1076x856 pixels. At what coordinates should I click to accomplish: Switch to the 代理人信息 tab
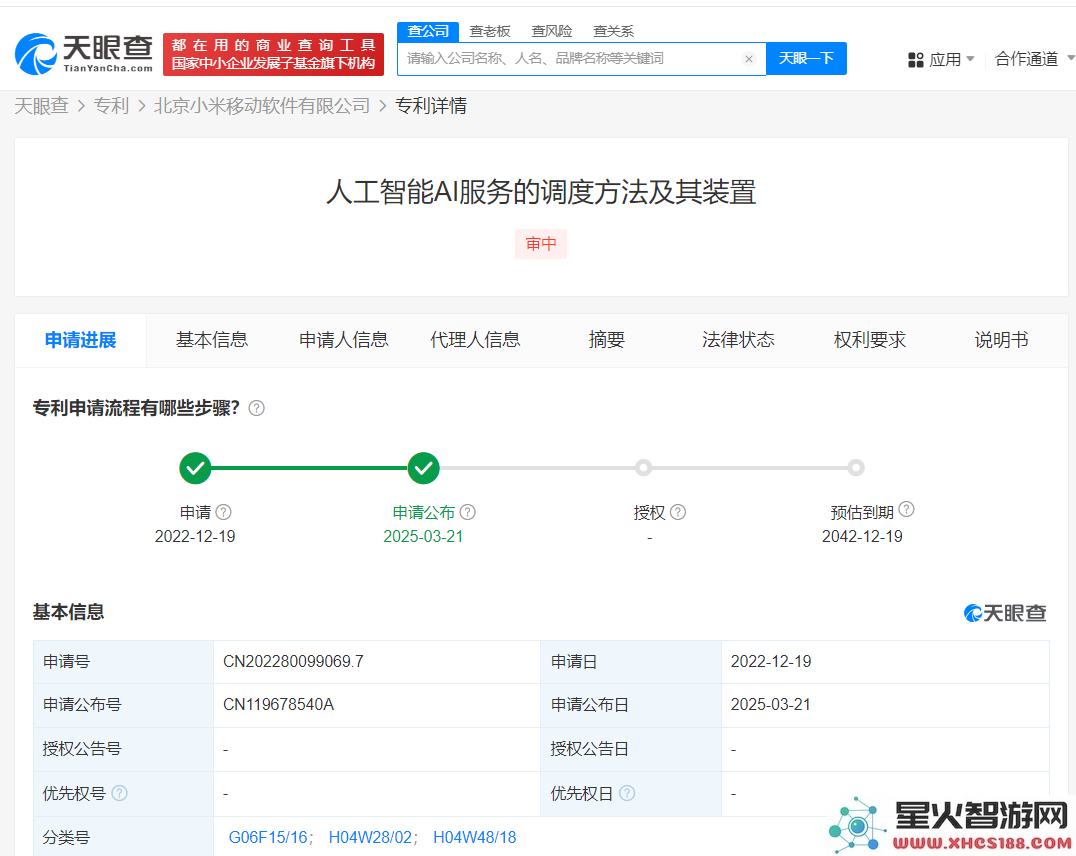475,340
